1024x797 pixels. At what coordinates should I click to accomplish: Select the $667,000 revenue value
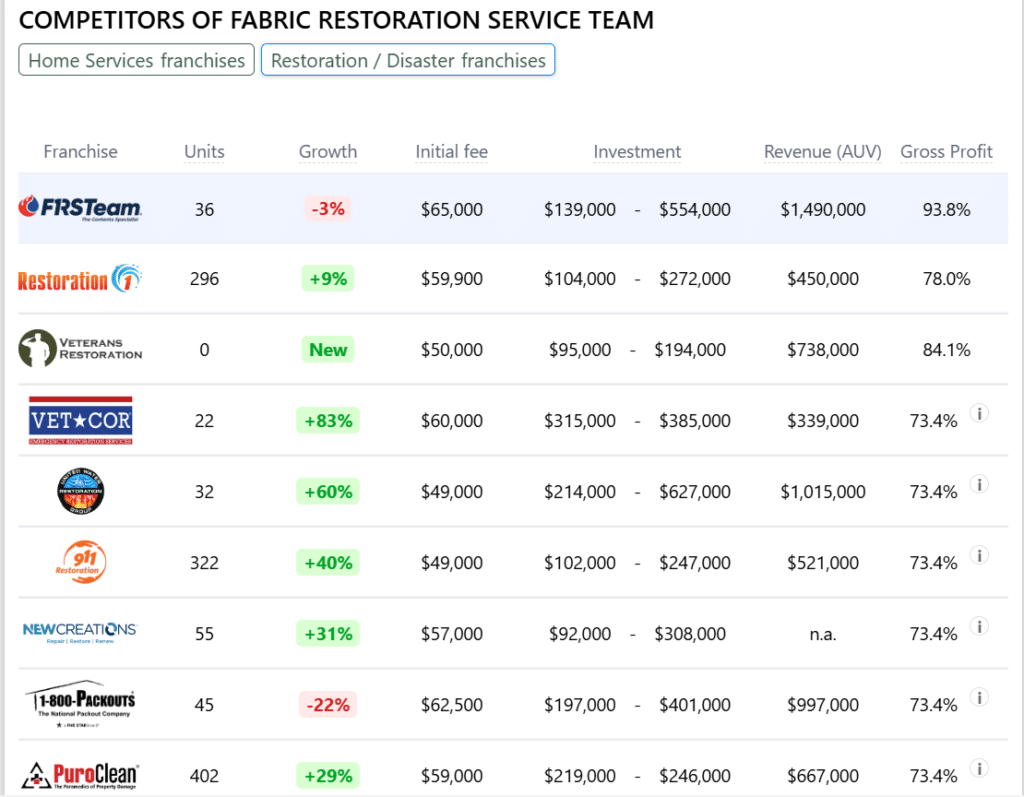[823, 776]
